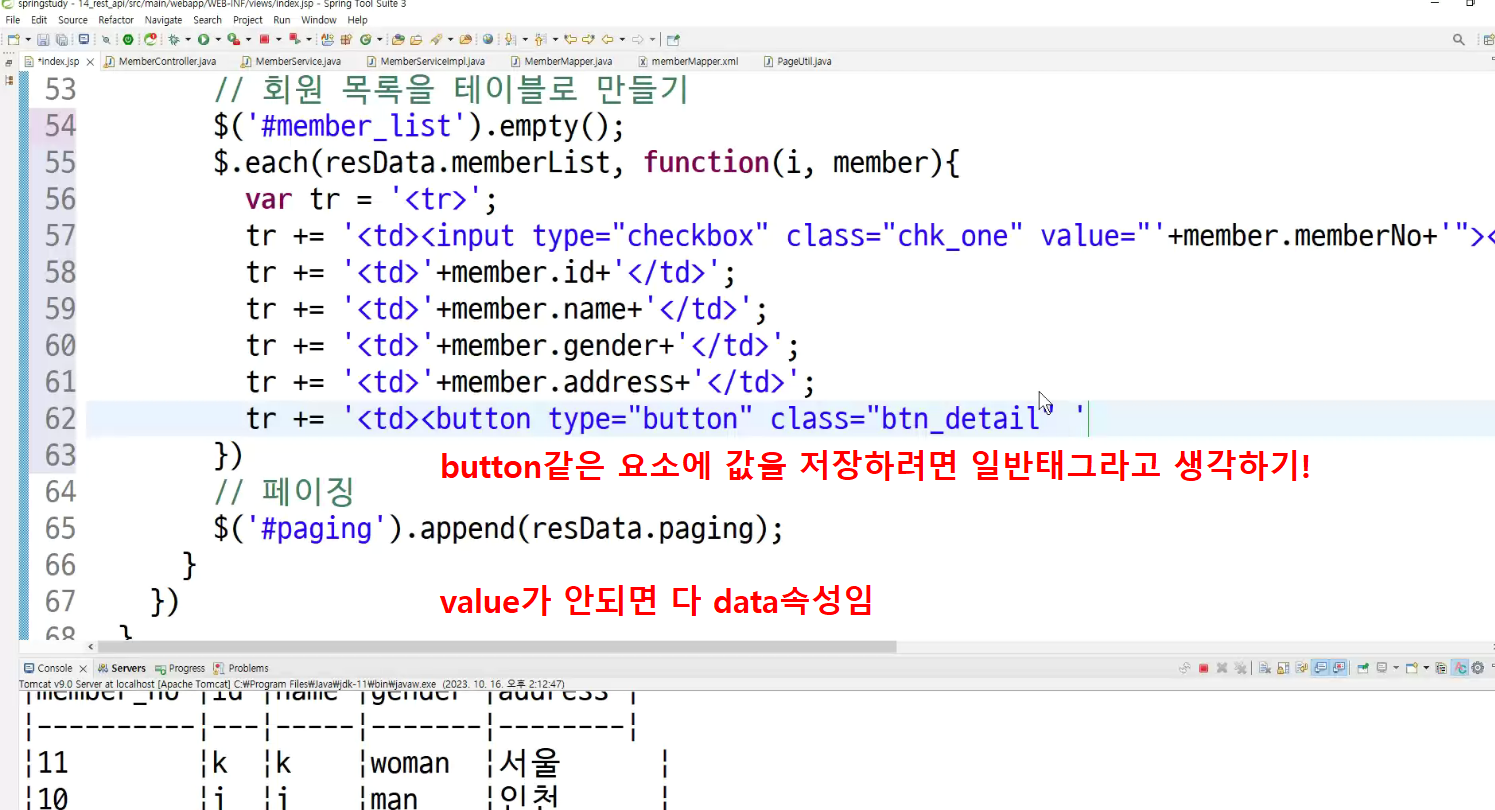Switch to the index.jsp editor tab
1495x810 pixels.
coord(58,61)
